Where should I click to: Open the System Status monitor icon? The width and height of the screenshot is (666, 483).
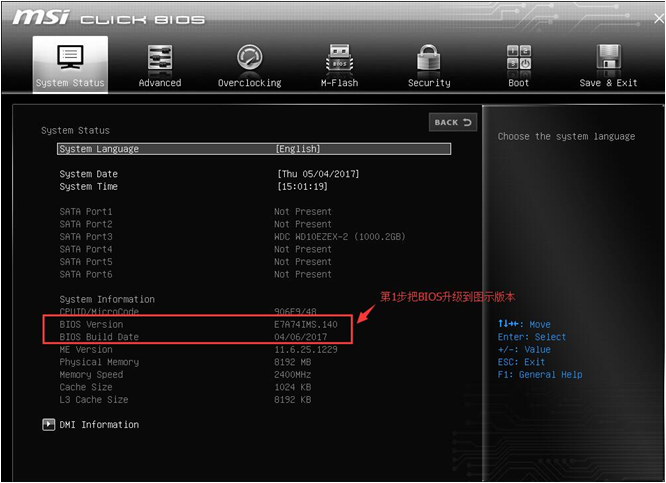pyautogui.click(x=70, y=57)
